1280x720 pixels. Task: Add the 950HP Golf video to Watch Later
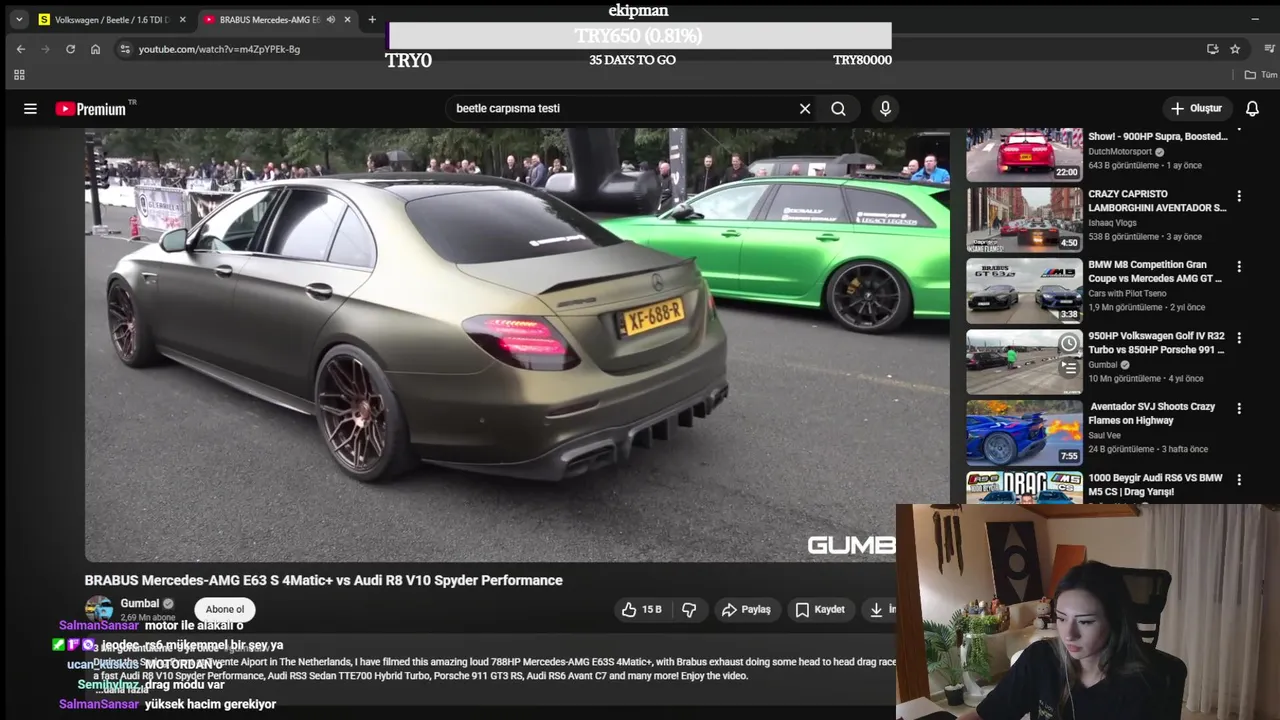coord(1069,344)
